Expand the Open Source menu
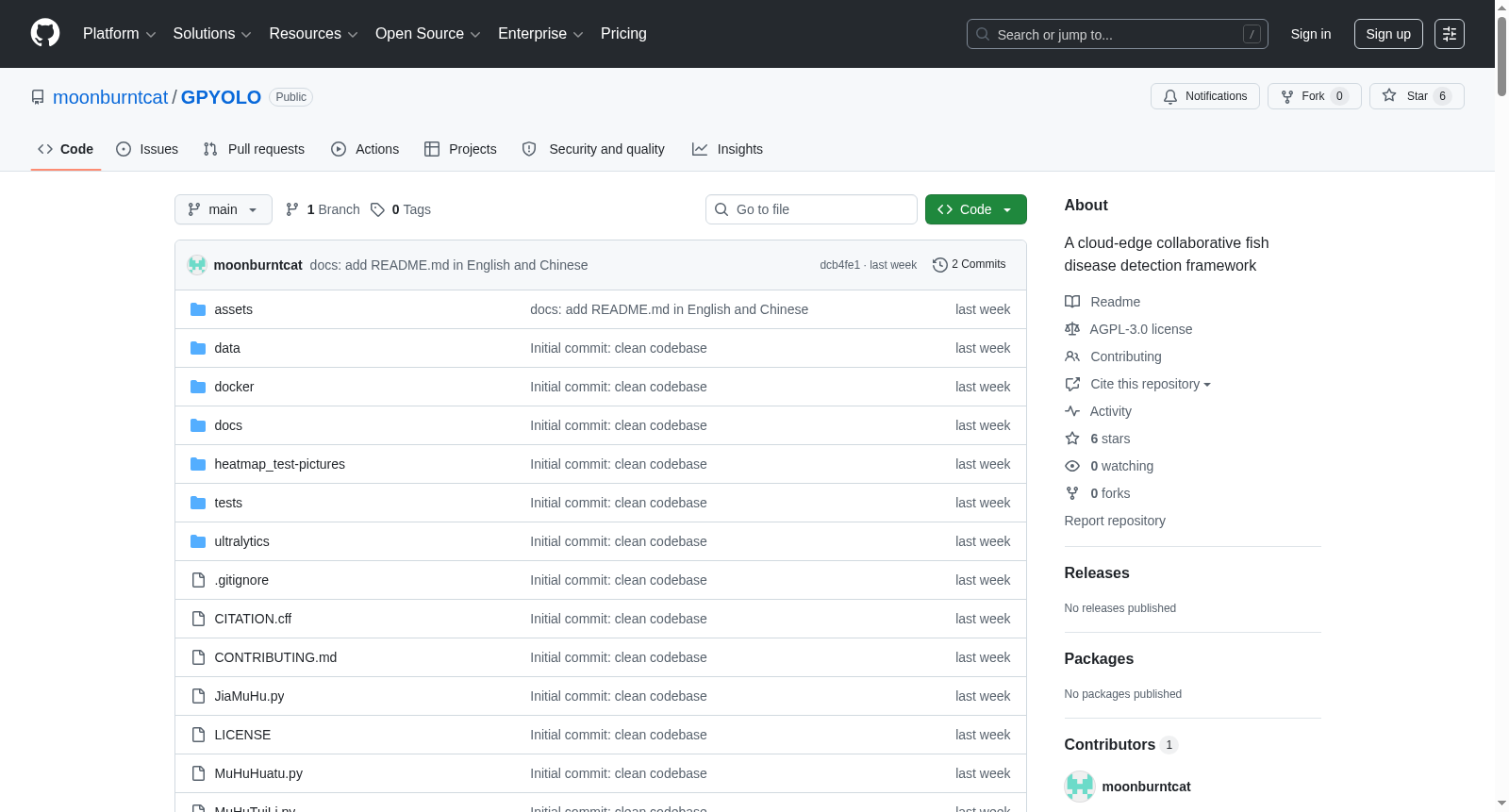 coord(428,34)
